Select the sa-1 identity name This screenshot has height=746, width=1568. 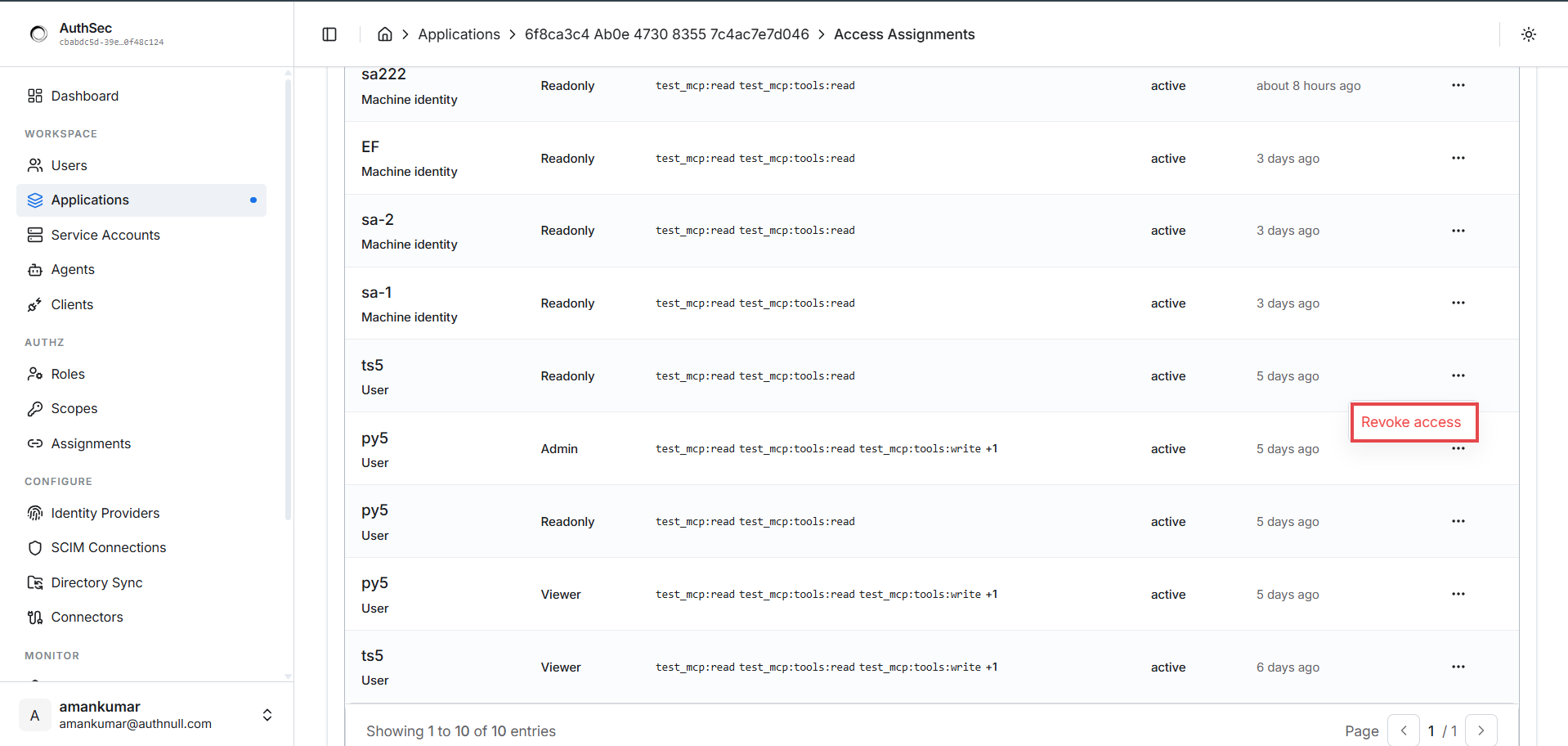tap(377, 293)
